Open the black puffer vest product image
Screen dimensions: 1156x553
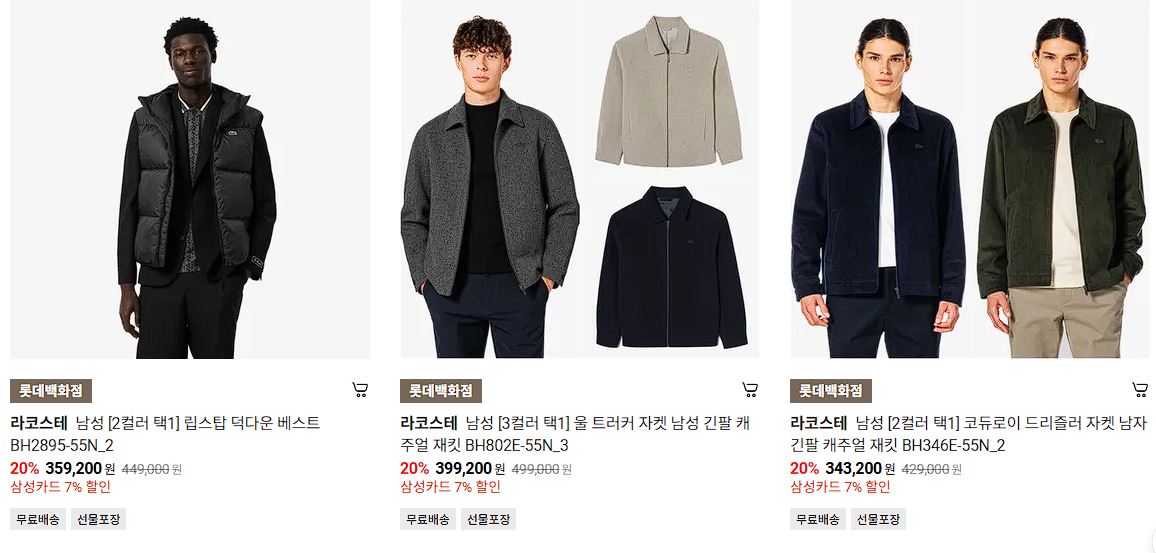click(189, 179)
